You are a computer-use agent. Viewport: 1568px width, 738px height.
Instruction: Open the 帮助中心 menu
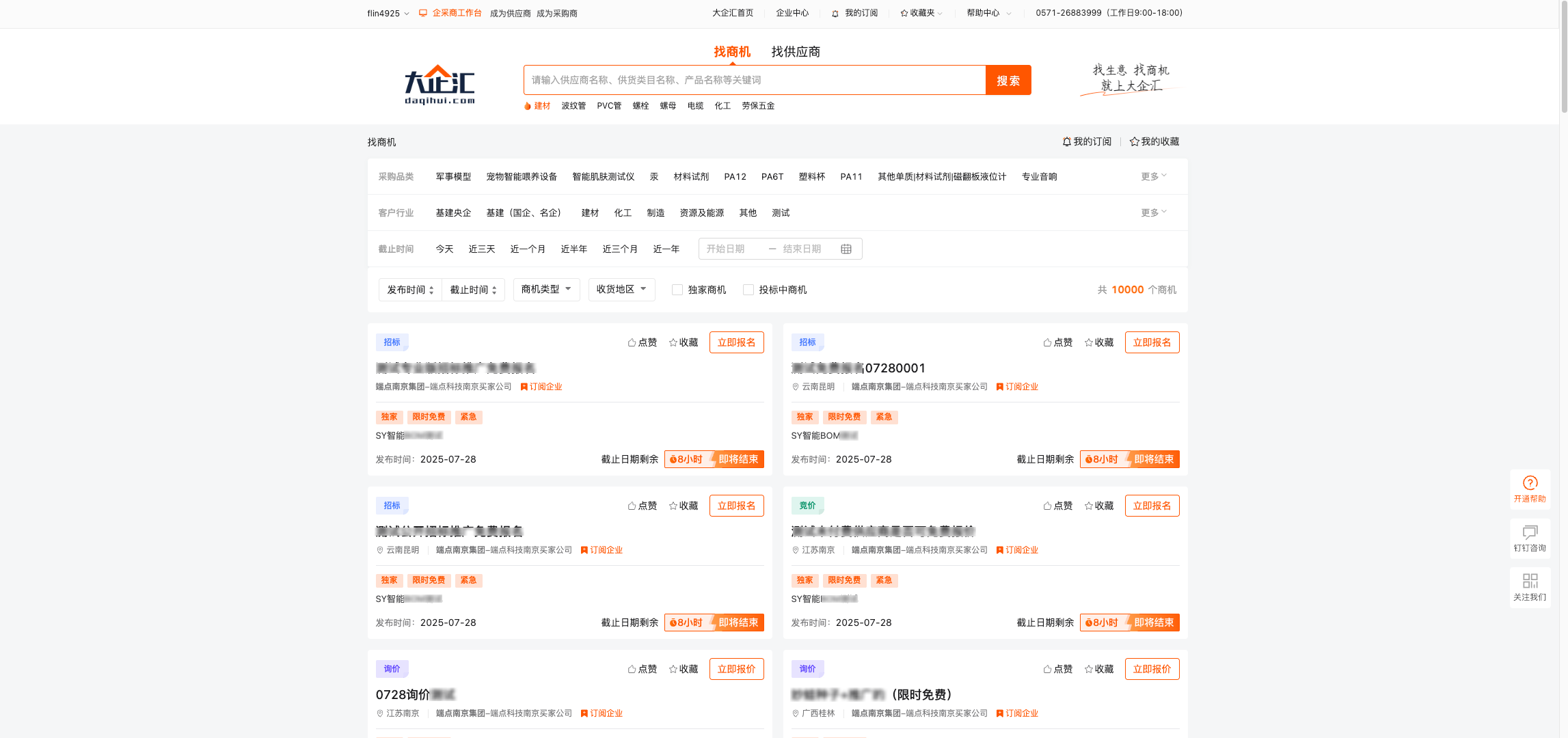(984, 13)
